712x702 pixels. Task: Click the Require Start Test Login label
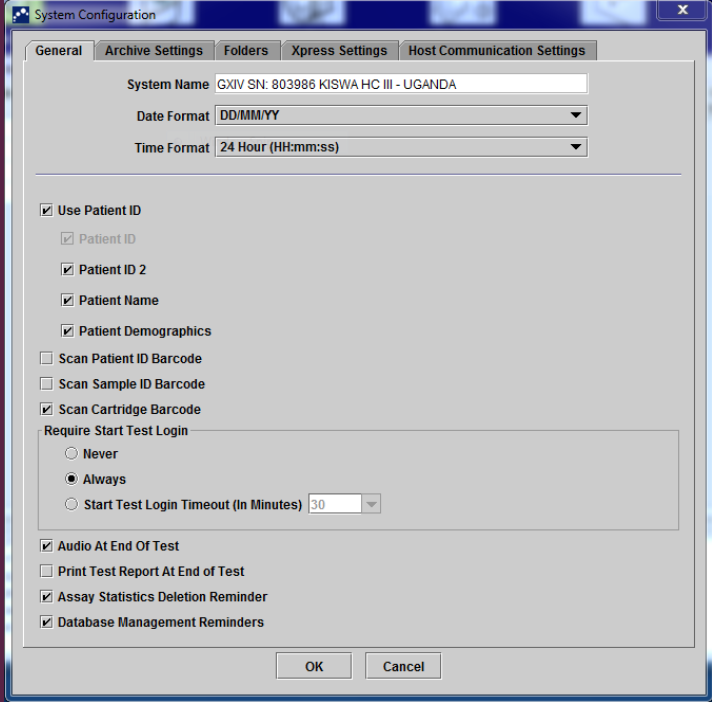tap(116, 430)
